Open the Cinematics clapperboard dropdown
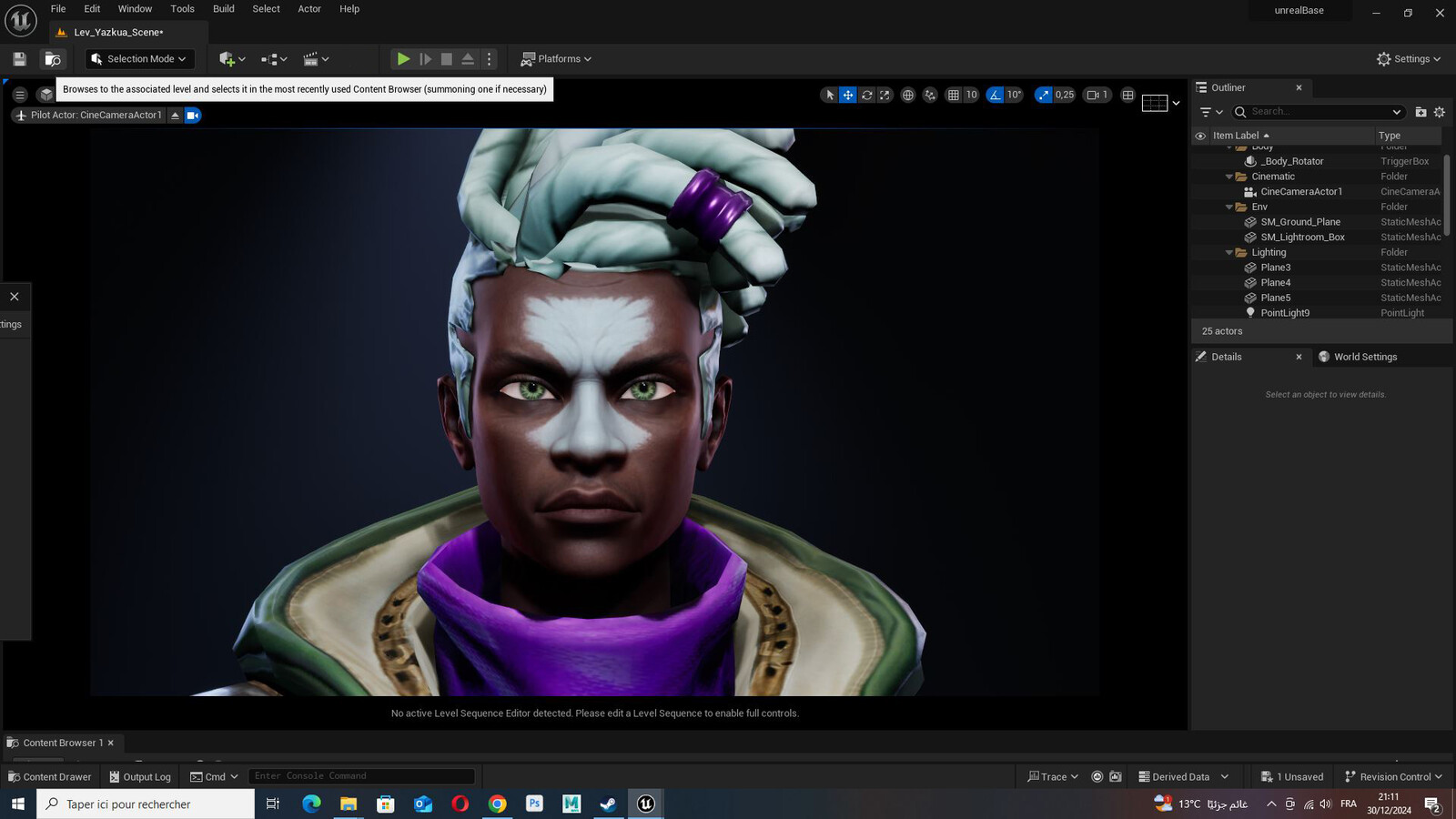Screen dimensions: 1456x819 [316, 59]
